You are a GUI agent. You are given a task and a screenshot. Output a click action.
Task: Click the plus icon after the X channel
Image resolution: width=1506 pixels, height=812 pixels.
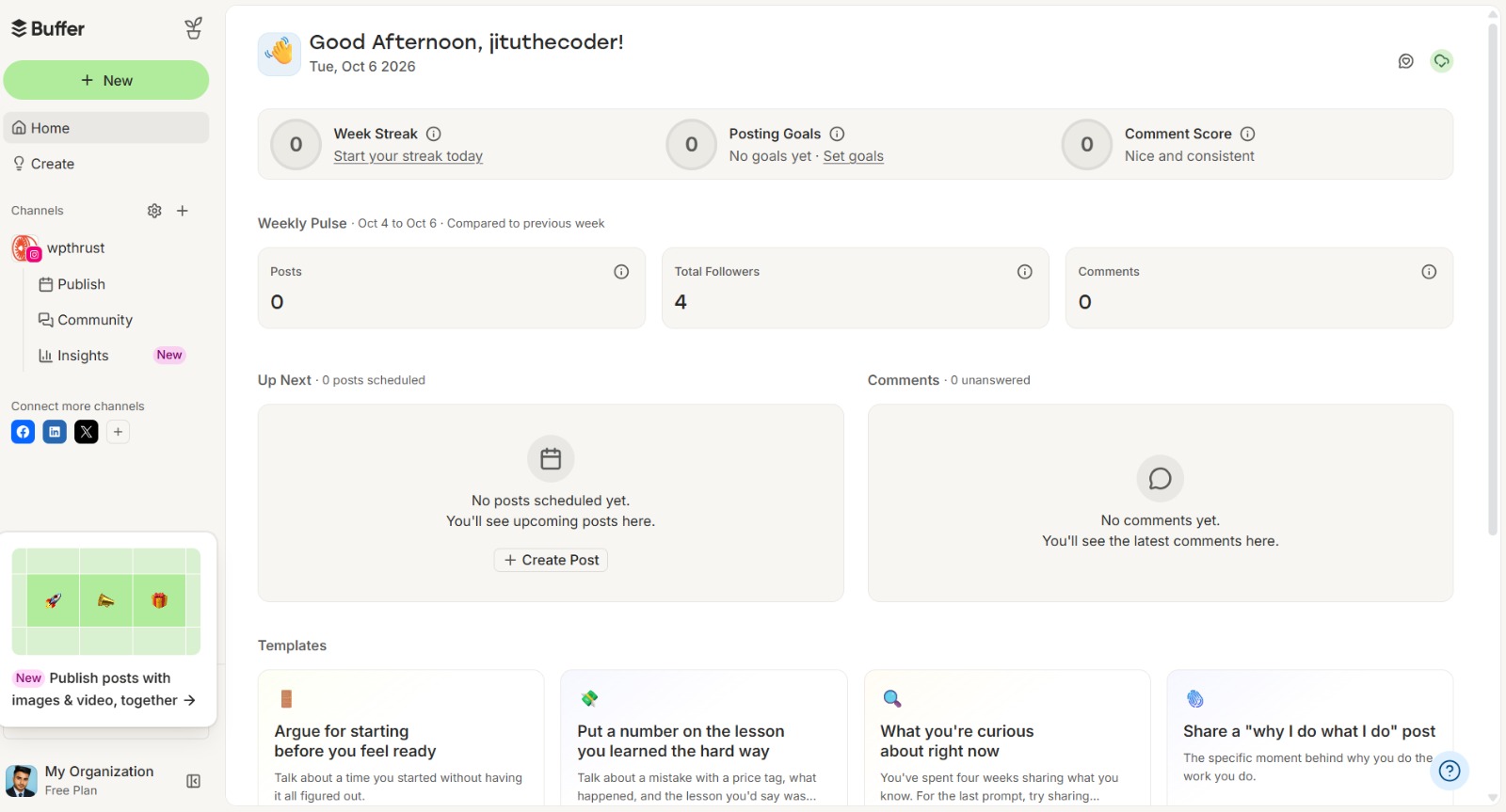point(118,432)
